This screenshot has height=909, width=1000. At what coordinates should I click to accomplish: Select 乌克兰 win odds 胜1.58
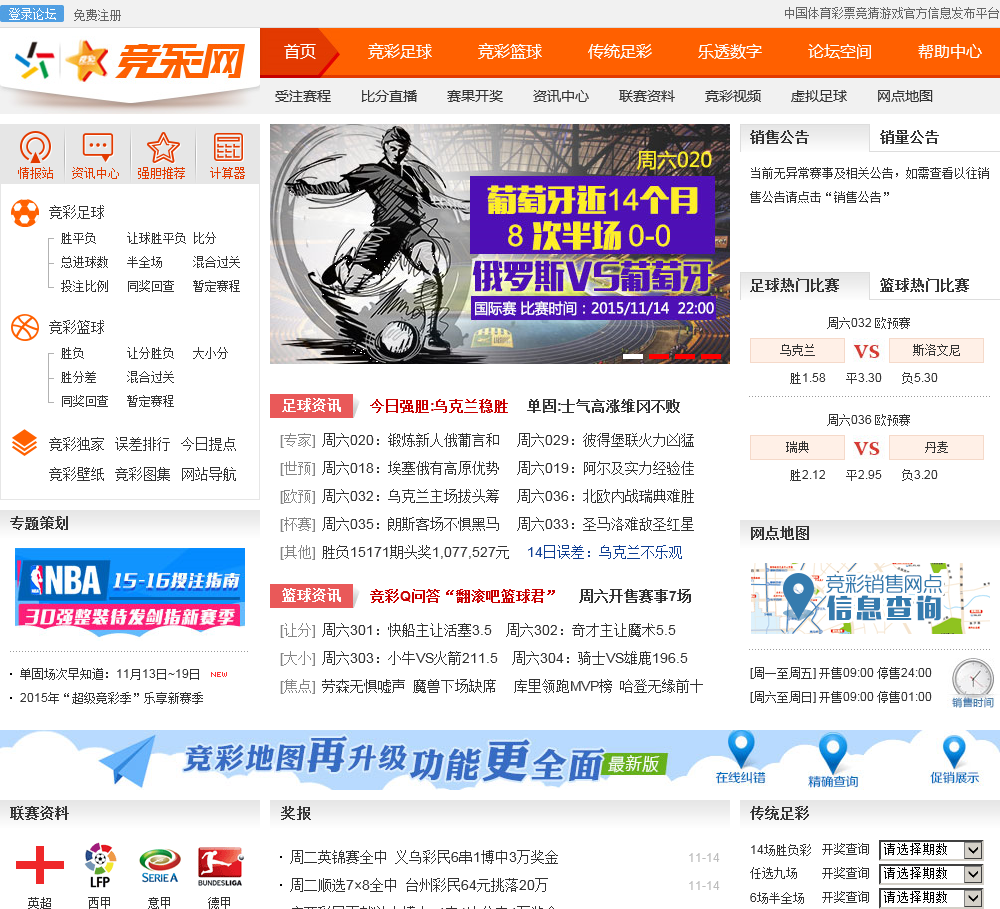(x=807, y=378)
